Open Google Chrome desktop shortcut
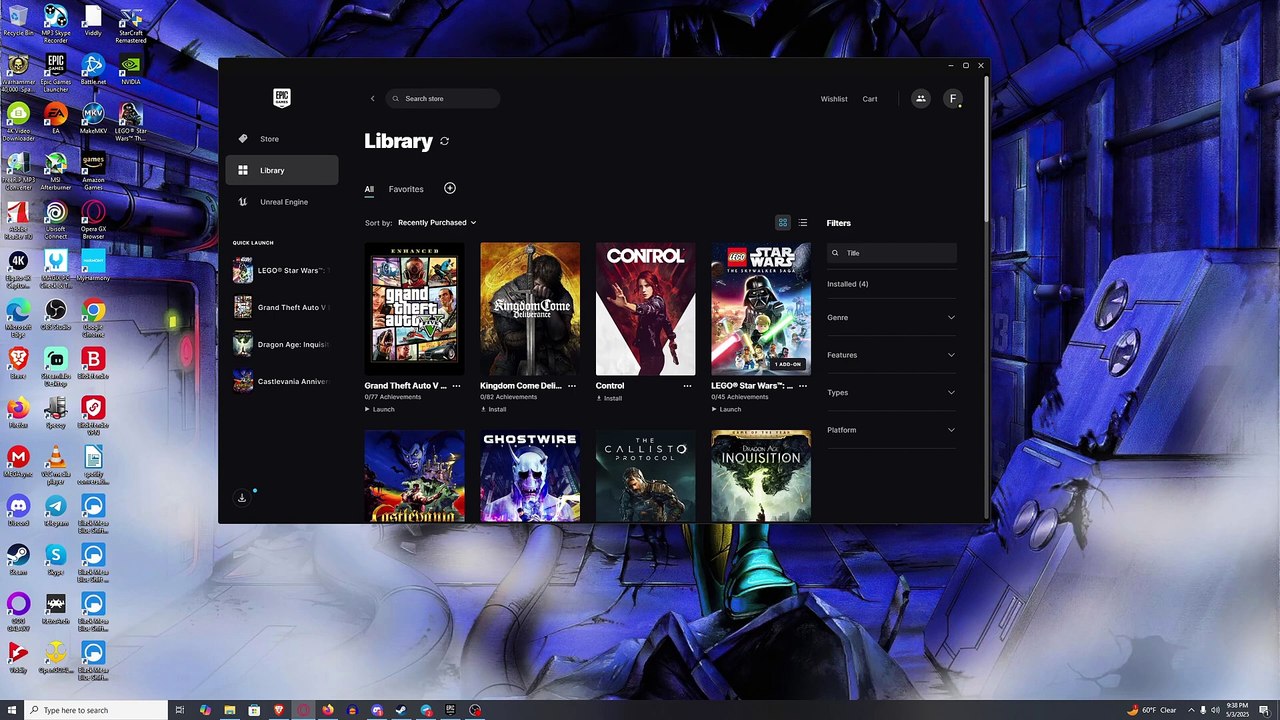The height and width of the screenshot is (720, 1280). (93, 317)
